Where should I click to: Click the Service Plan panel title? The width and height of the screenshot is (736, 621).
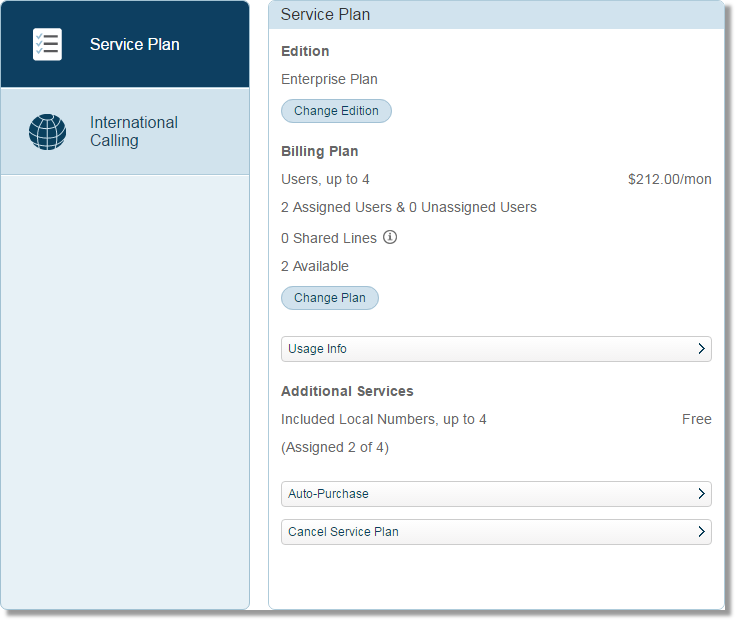point(325,15)
